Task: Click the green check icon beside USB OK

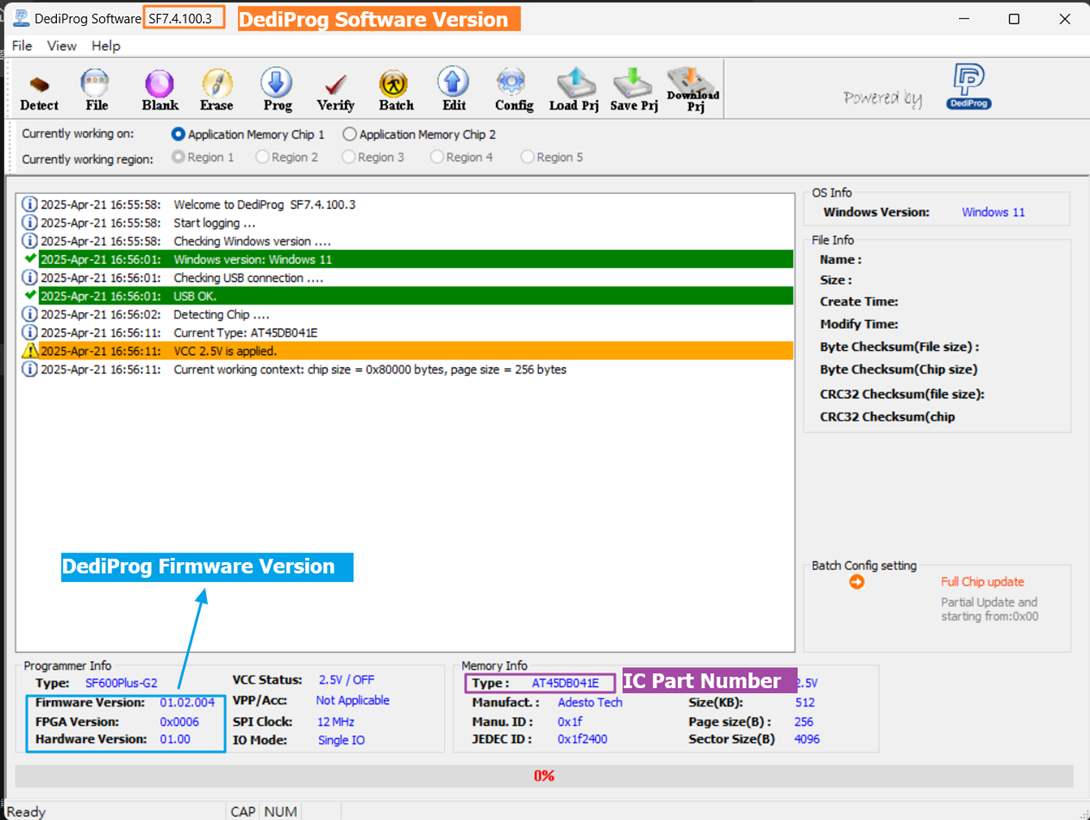Action: click(x=30, y=295)
